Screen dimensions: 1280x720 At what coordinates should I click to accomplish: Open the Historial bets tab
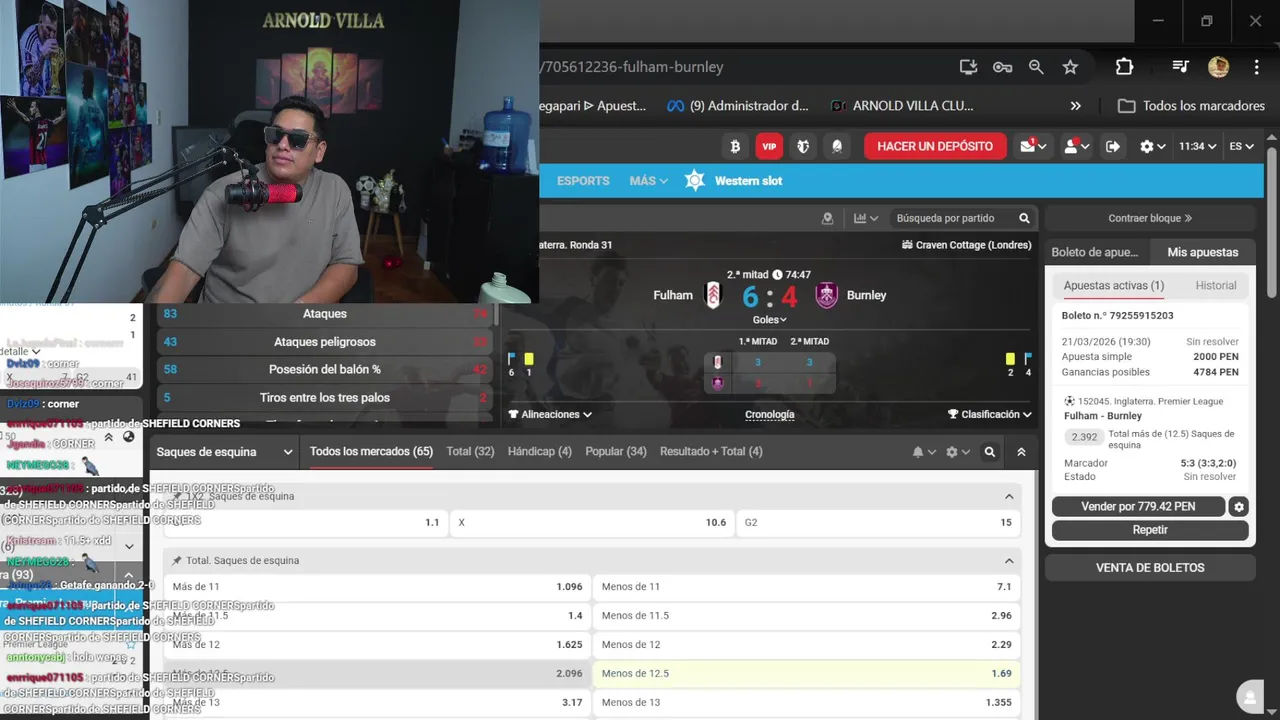tap(1216, 286)
